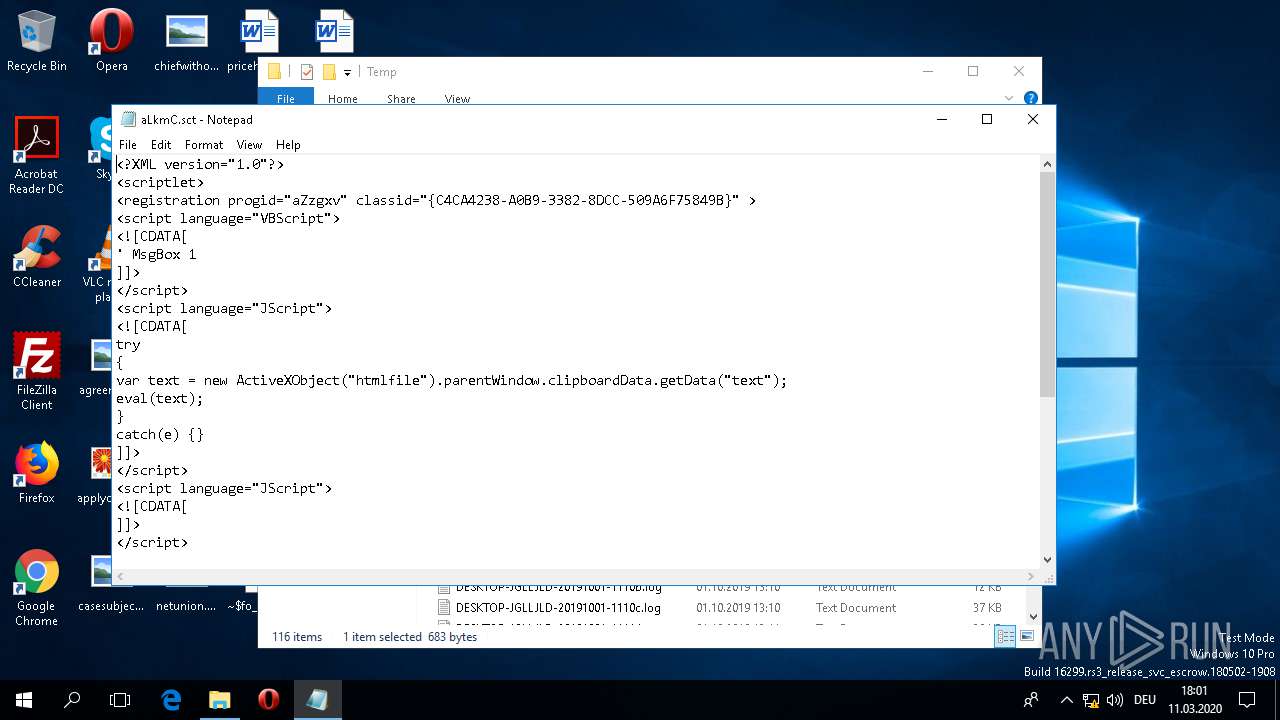The height and width of the screenshot is (720, 1280).
Task: Switch Explorer to large icons view
Action: (x=1026, y=637)
